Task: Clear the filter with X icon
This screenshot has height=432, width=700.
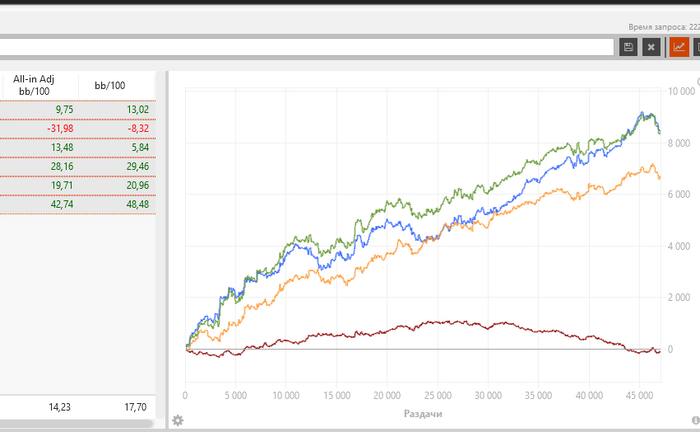Action: click(x=651, y=47)
